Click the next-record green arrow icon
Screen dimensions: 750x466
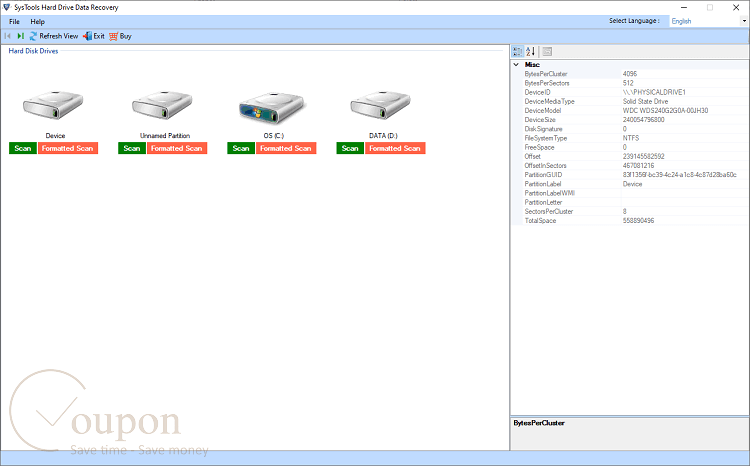point(20,36)
